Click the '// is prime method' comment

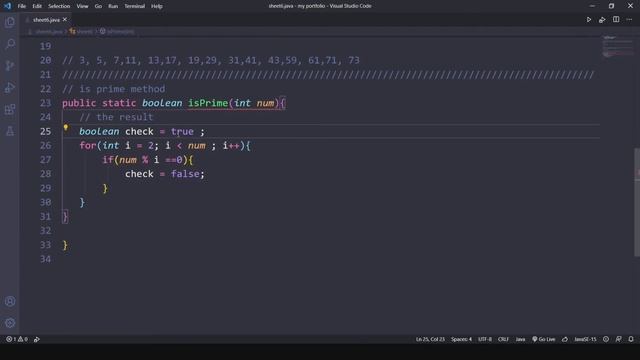pos(113,89)
